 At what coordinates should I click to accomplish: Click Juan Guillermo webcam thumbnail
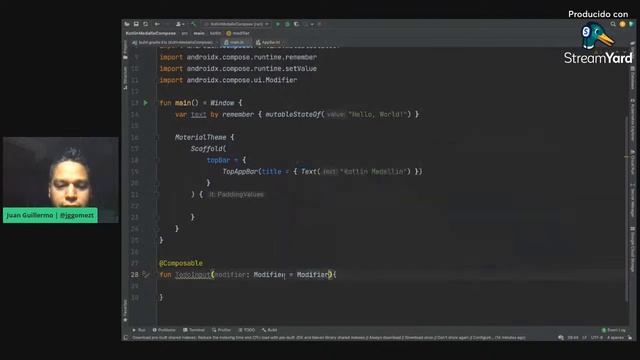coord(61,180)
